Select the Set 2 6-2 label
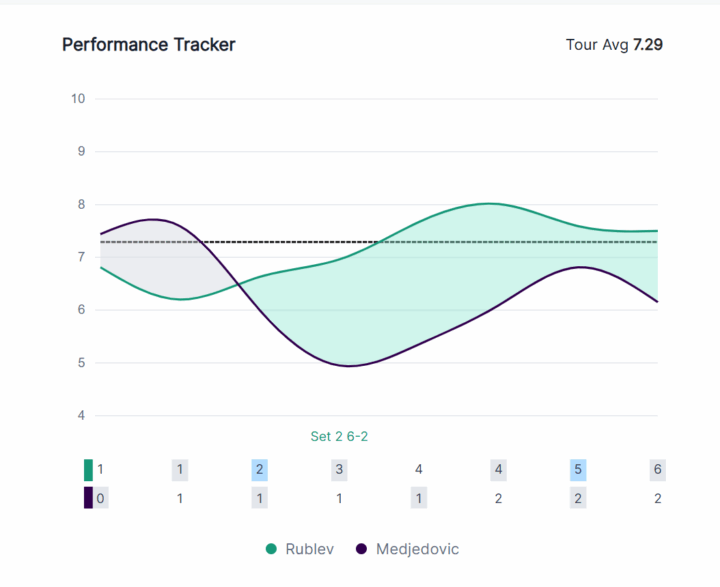Viewport: 720px width, 587px height. tap(340, 436)
